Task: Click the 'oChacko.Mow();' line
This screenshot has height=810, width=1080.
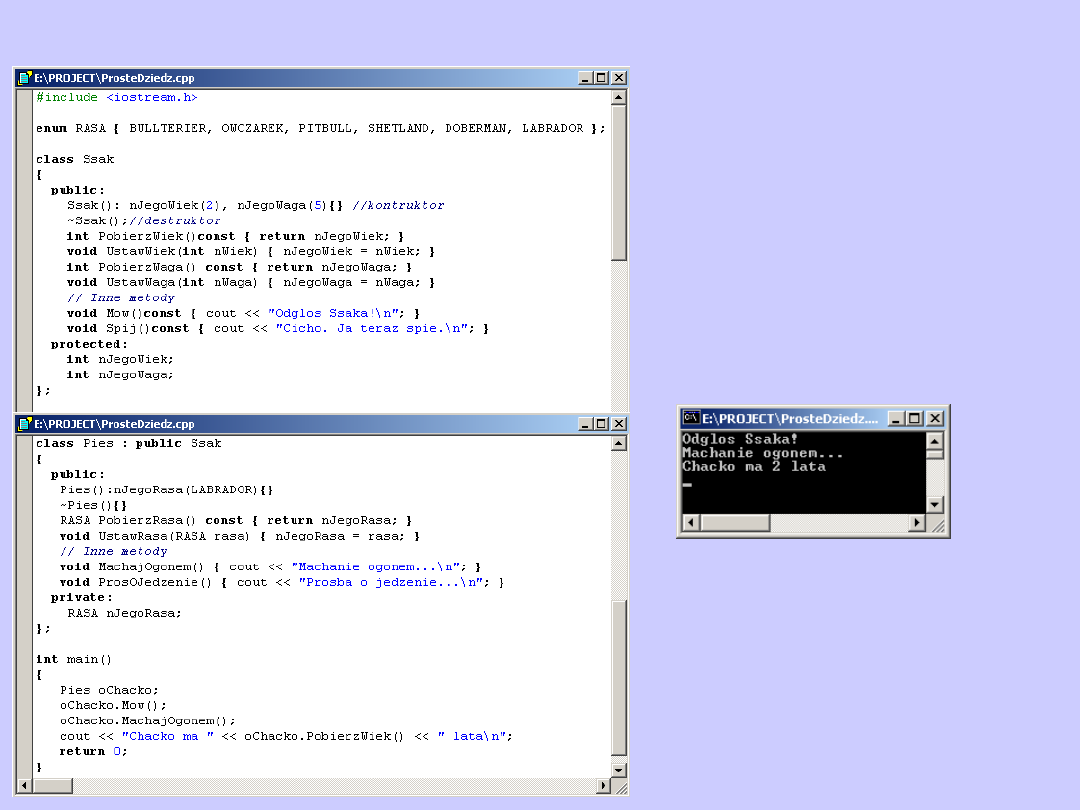Action: coord(113,705)
